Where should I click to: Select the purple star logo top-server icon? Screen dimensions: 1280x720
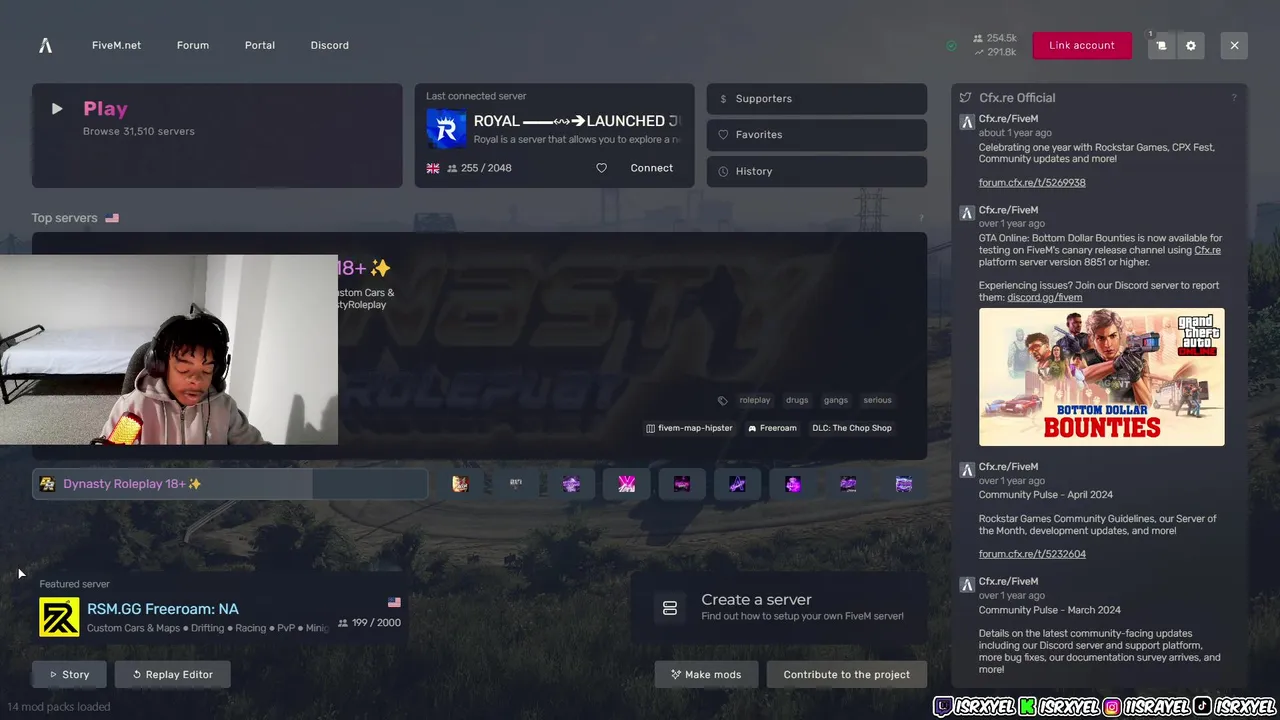click(738, 484)
